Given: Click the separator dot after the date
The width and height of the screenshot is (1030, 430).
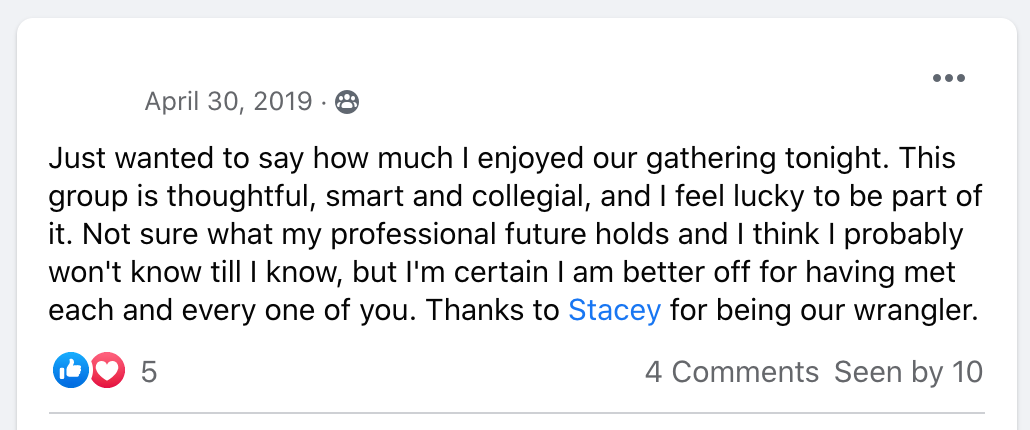Looking at the screenshot, I should click(x=324, y=101).
